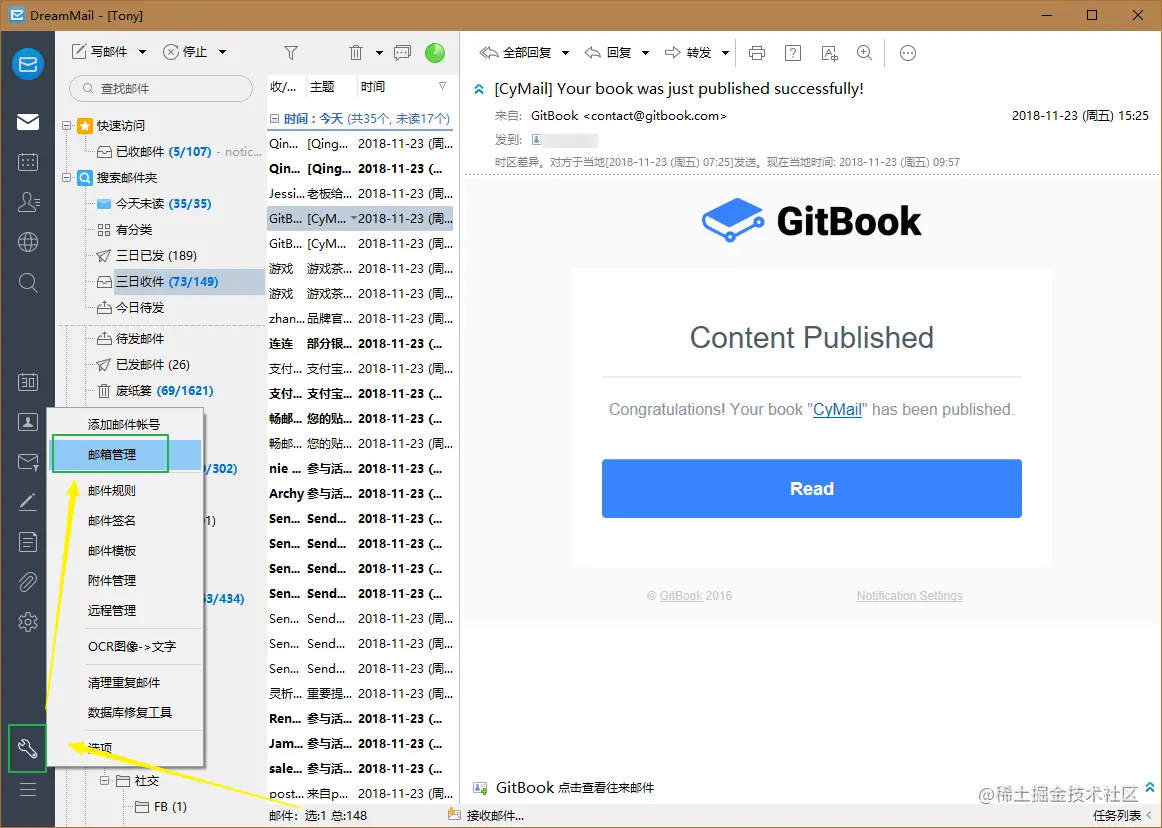
Task: Open the numbered calendar icon in sidebar
Action: pyautogui.click(x=28, y=382)
